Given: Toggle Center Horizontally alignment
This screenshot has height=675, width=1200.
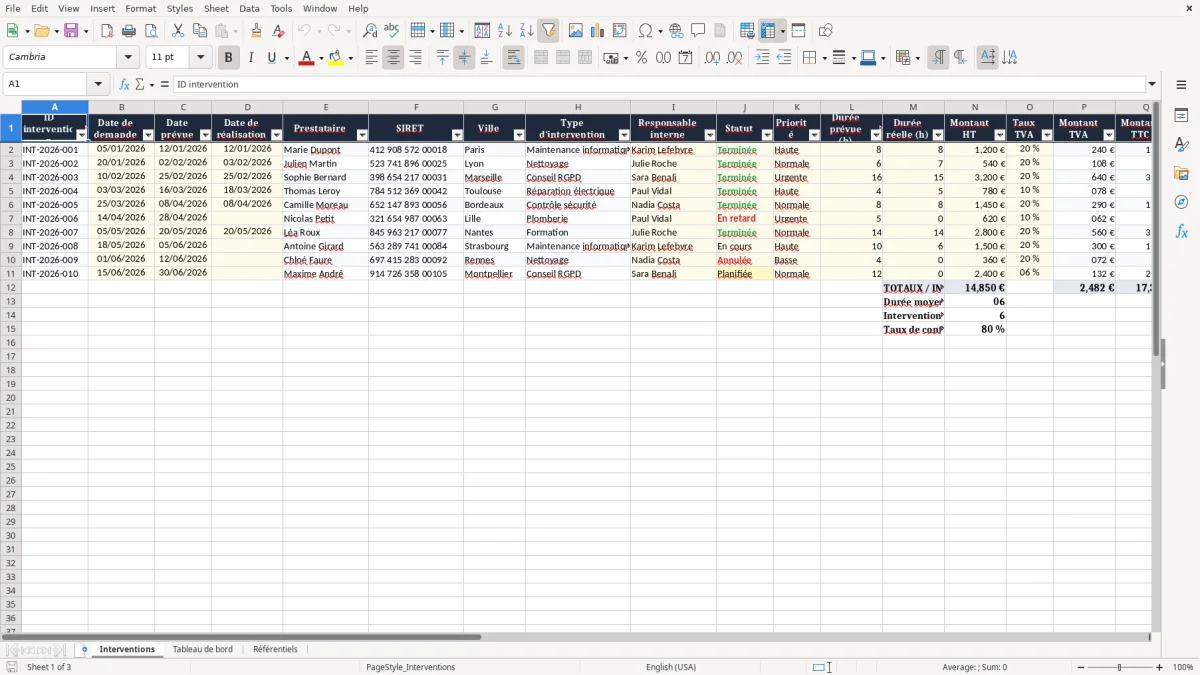Looking at the screenshot, I should pyautogui.click(x=393, y=58).
